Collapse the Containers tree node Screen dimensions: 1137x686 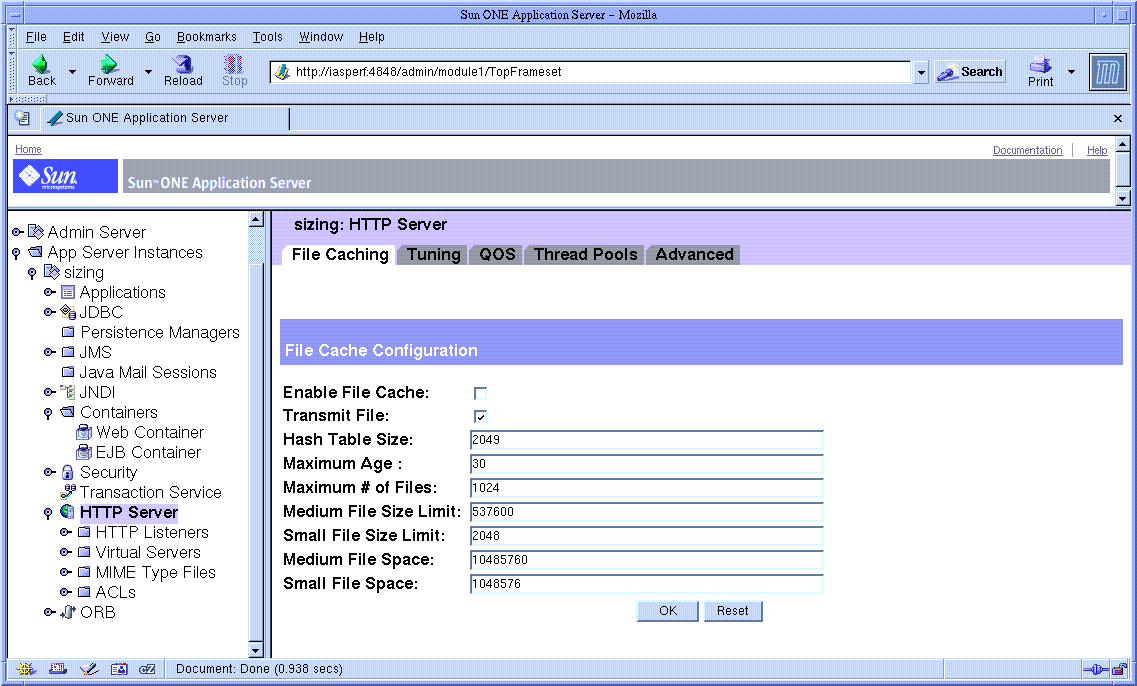[x=48, y=413]
